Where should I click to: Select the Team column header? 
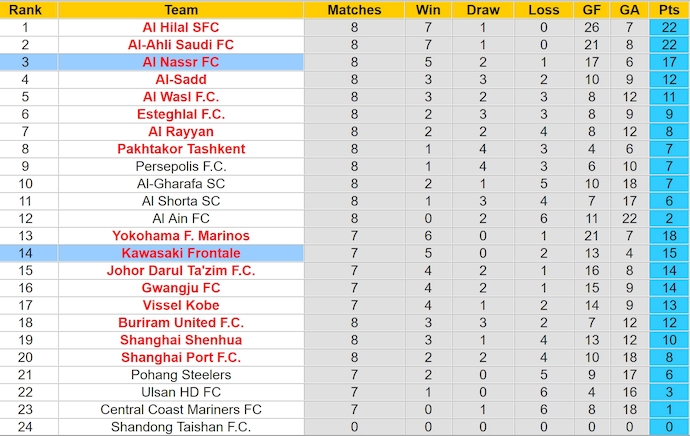click(x=180, y=10)
